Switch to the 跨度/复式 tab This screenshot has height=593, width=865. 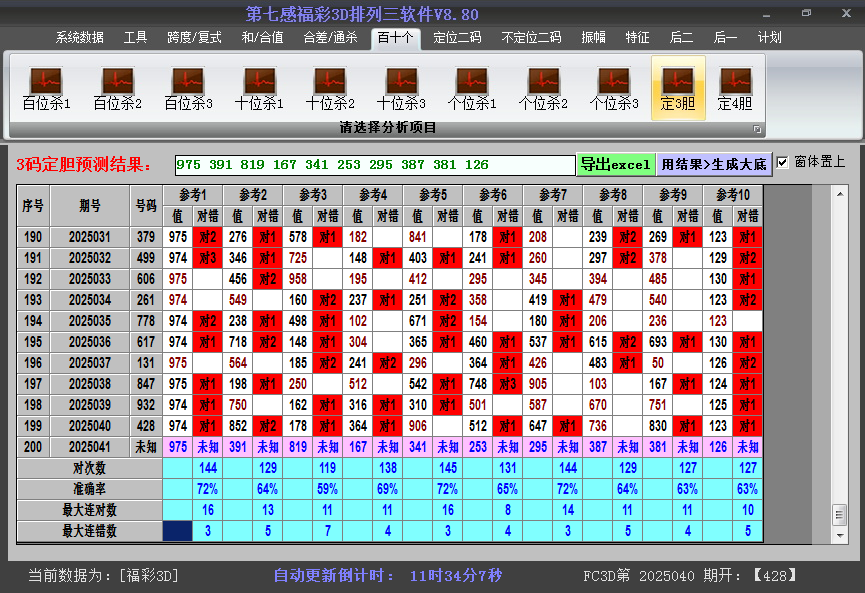pyautogui.click(x=194, y=38)
